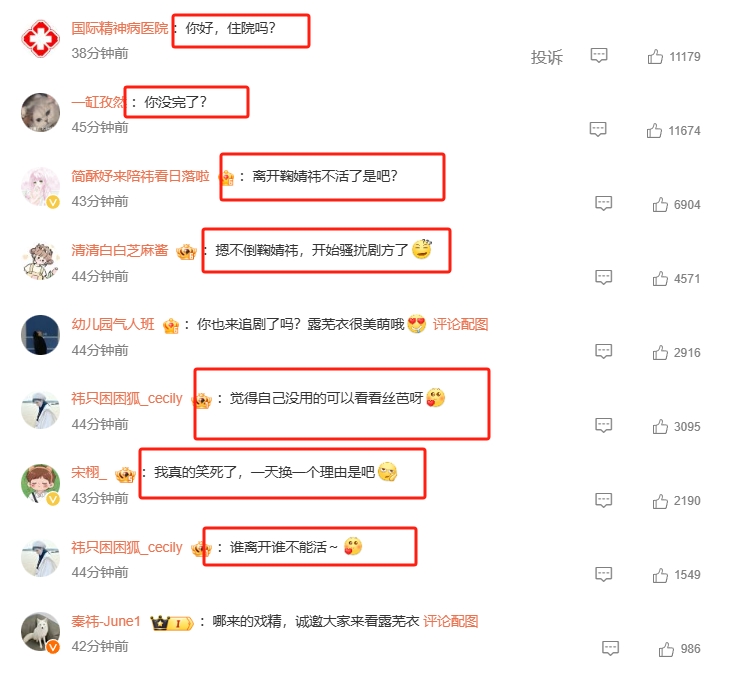Click the reply bubble on 宋栩_'s comment
This screenshot has height=678, width=730.
click(x=603, y=500)
